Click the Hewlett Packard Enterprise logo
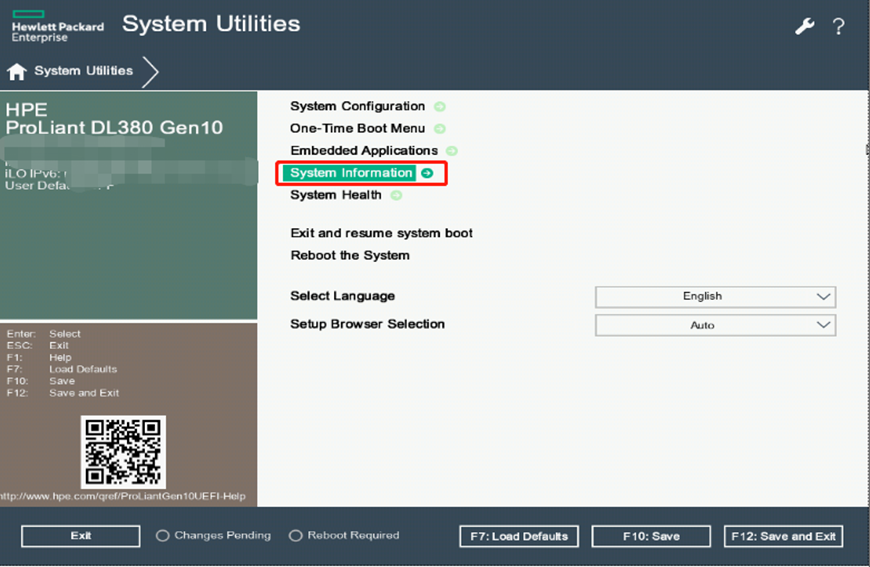 click(x=57, y=24)
